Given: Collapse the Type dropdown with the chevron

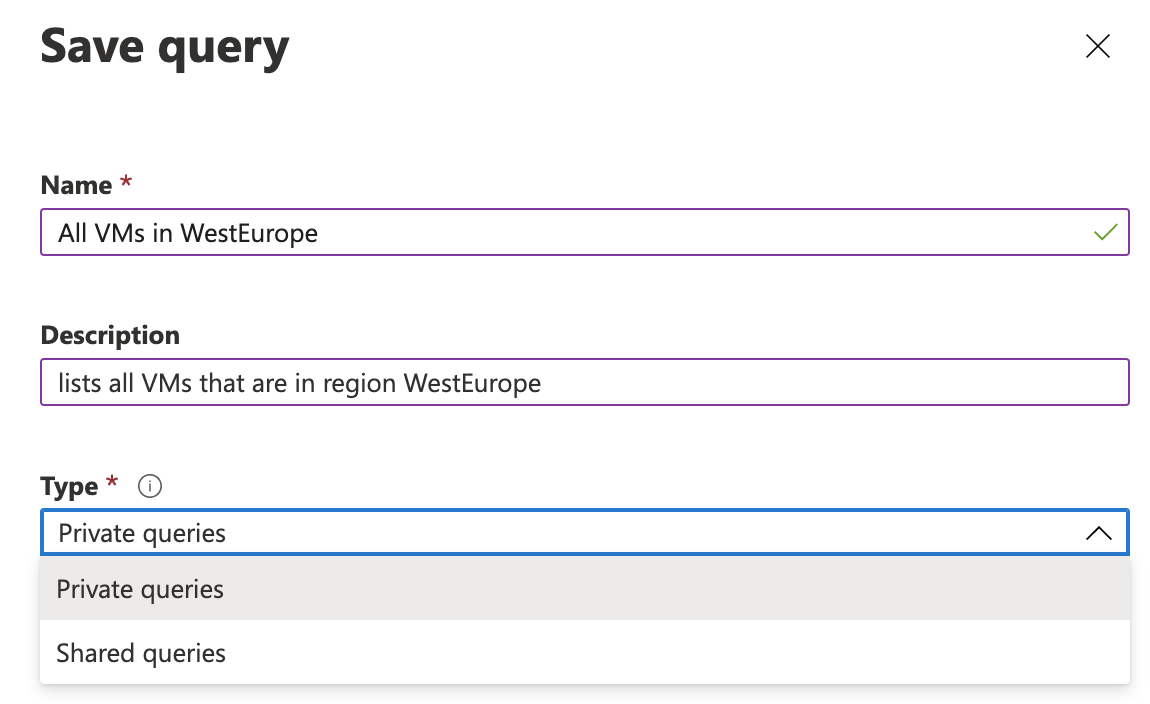Looking at the screenshot, I should pyautogui.click(x=1098, y=533).
